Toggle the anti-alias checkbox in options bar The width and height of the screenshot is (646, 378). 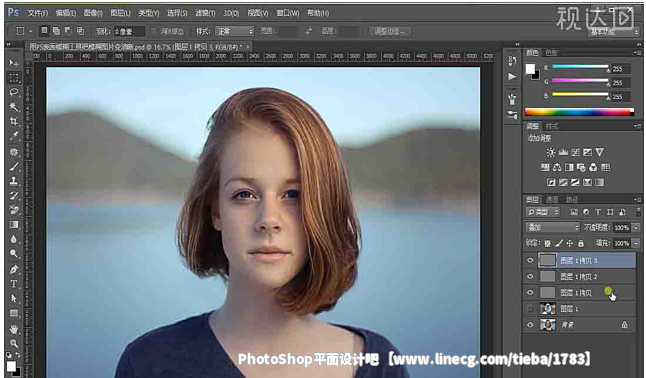154,31
